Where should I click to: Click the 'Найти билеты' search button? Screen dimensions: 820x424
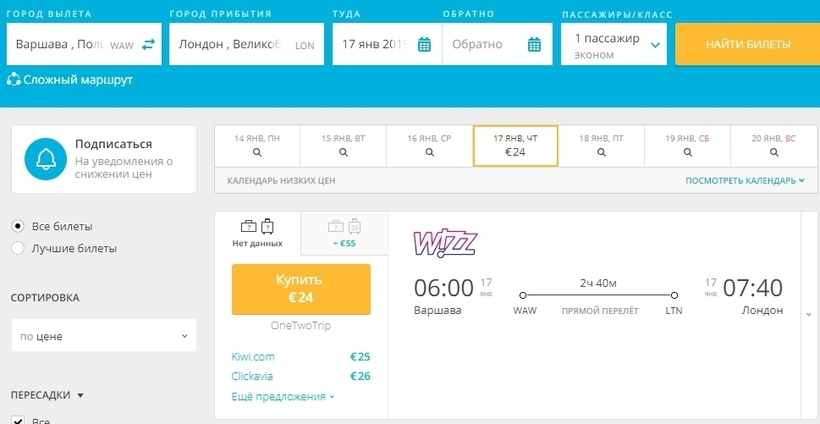point(747,45)
